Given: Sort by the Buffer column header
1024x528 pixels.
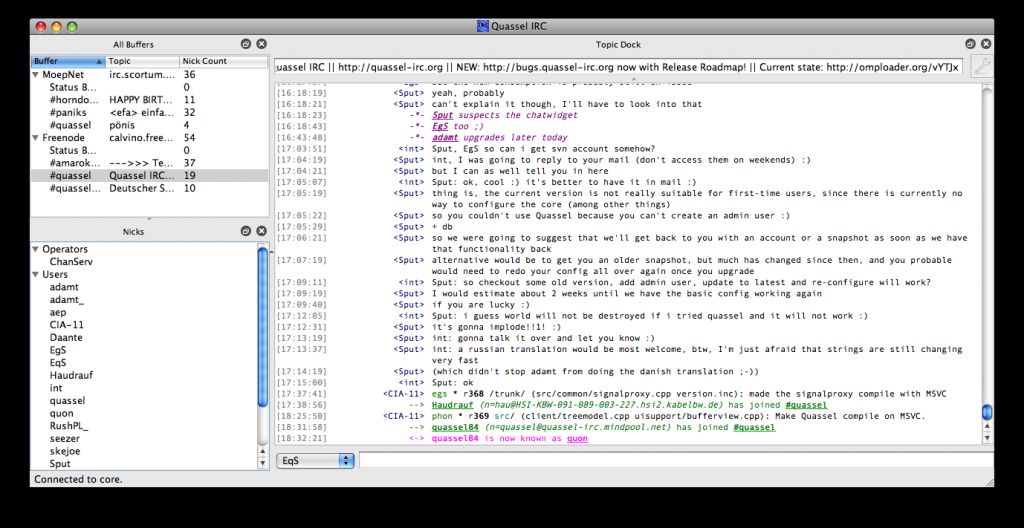Looking at the screenshot, I should (69, 61).
